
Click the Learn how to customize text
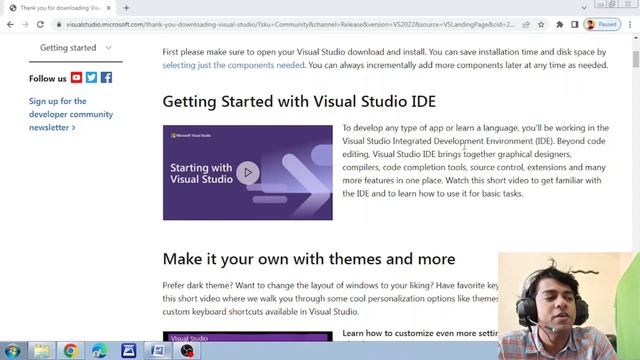(420, 333)
